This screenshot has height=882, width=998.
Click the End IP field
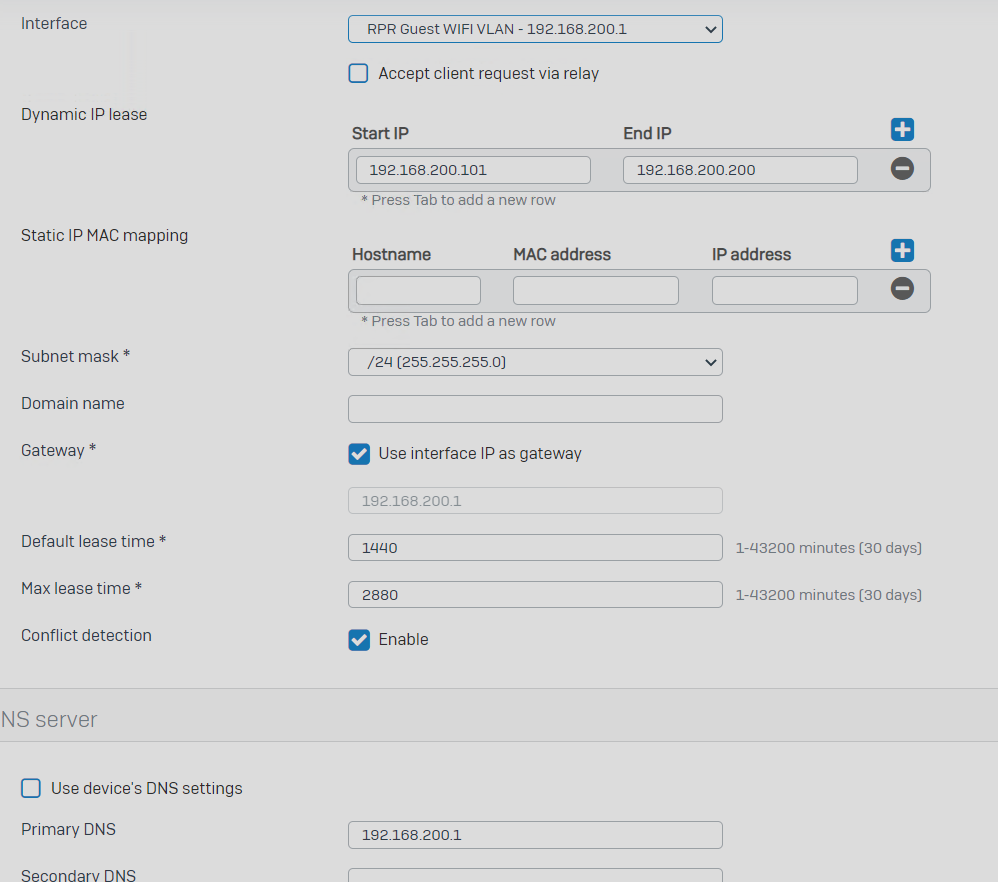(x=740, y=170)
